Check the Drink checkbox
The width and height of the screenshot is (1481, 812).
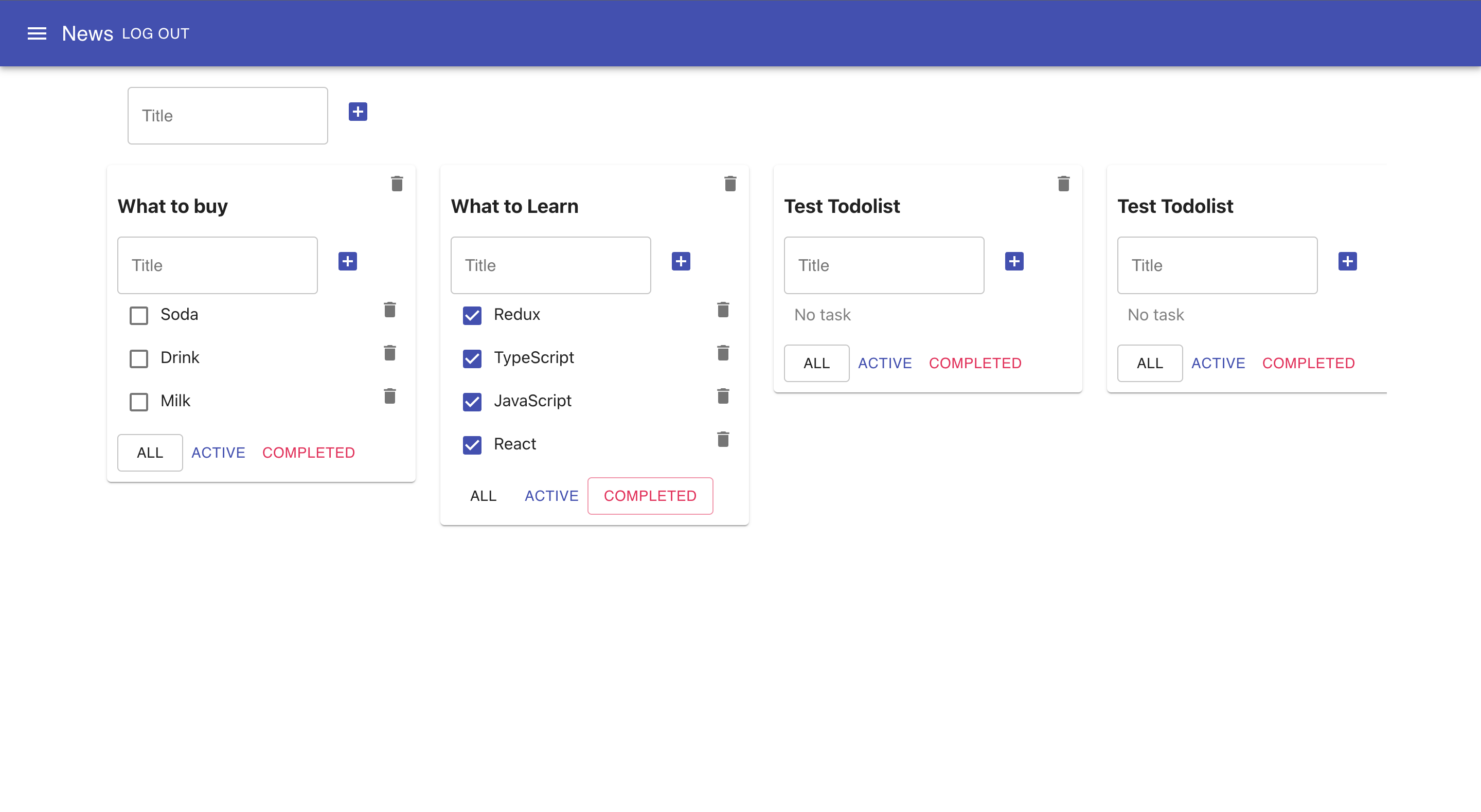pyautogui.click(x=138, y=358)
